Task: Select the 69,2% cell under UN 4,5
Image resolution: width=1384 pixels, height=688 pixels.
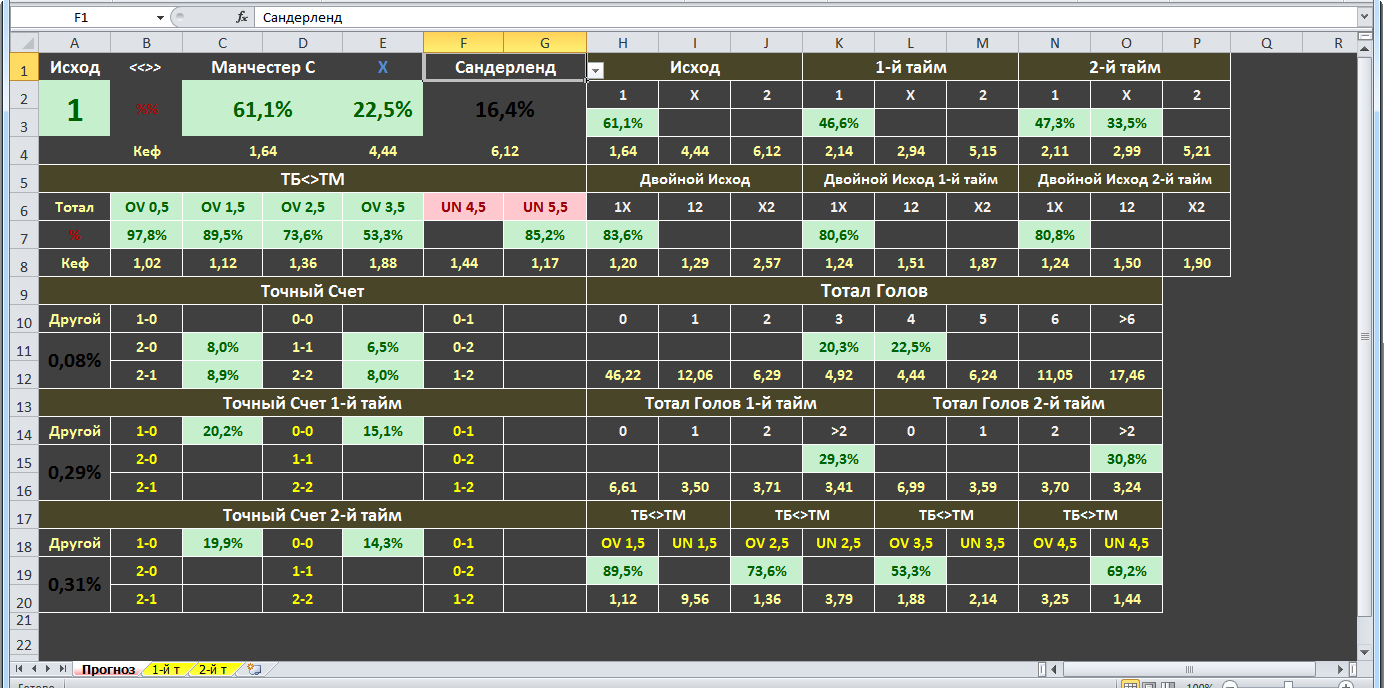Action: pos(1126,571)
